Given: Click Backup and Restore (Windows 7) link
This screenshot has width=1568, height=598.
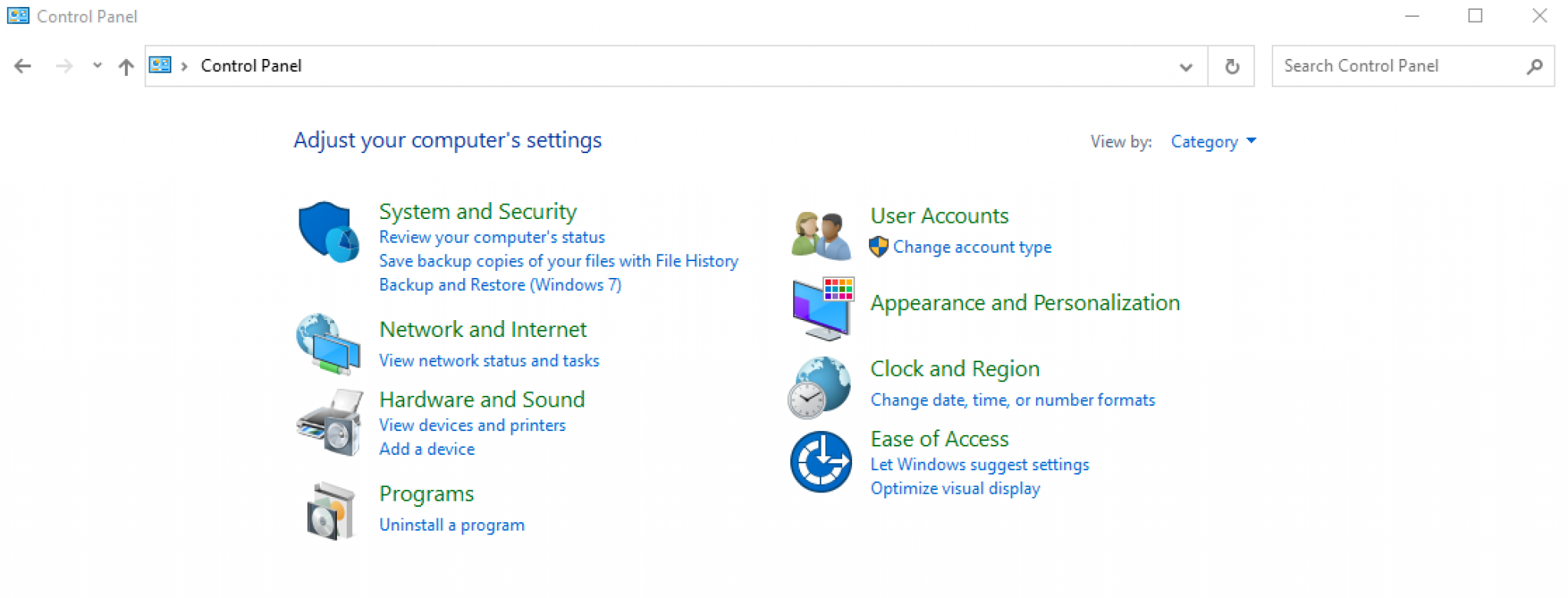Looking at the screenshot, I should pyautogui.click(x=500, y=285).
